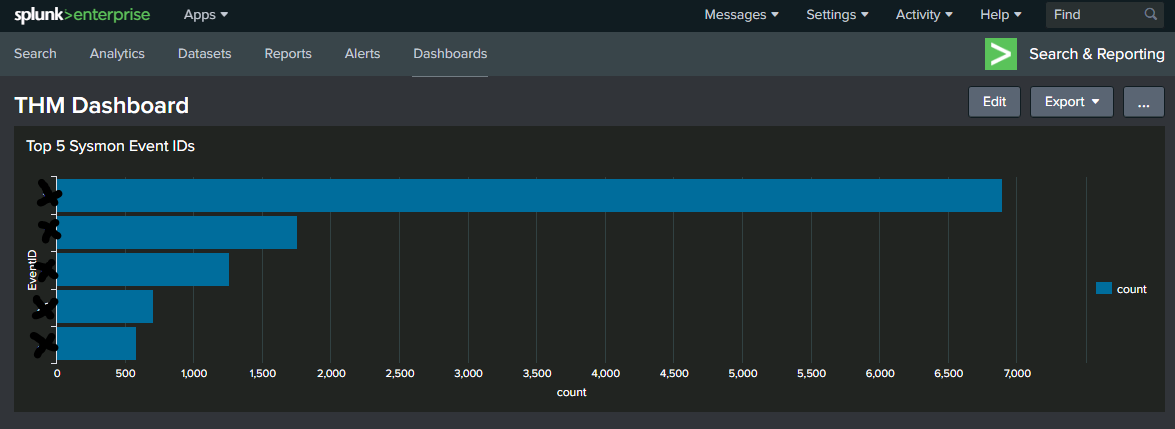
Task: Open the Apps dropdown menu
Action: [206, 15]
